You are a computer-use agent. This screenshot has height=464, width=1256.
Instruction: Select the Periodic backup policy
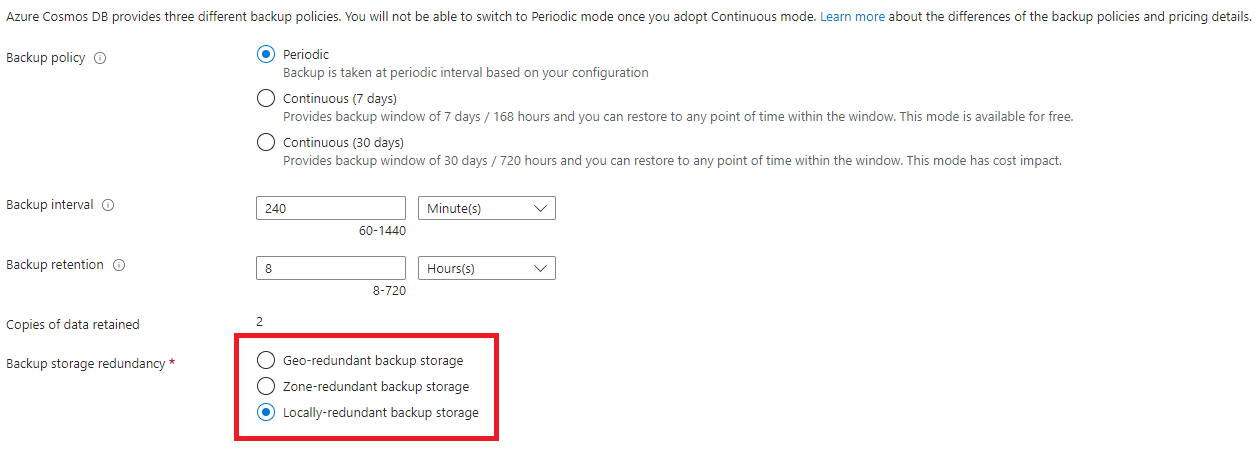(266, 55)
